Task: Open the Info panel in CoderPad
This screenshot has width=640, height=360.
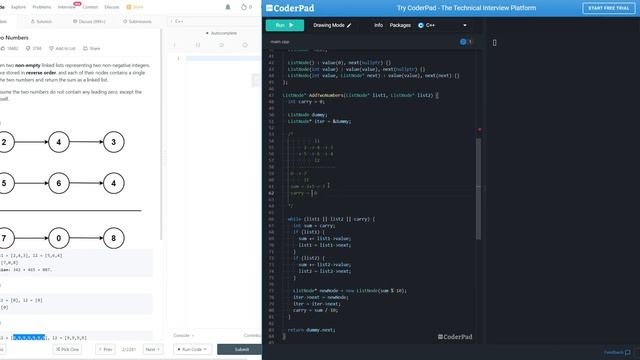Action: 378,25
